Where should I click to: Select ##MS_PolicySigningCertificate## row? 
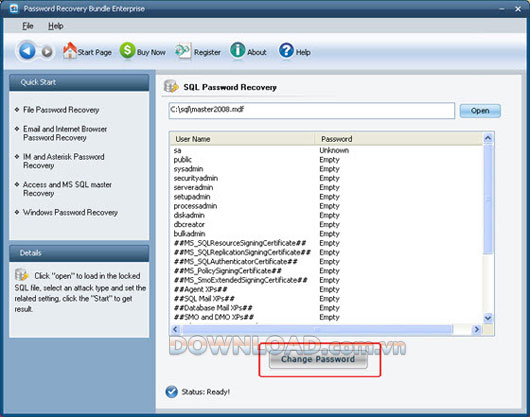pos(326,271)
